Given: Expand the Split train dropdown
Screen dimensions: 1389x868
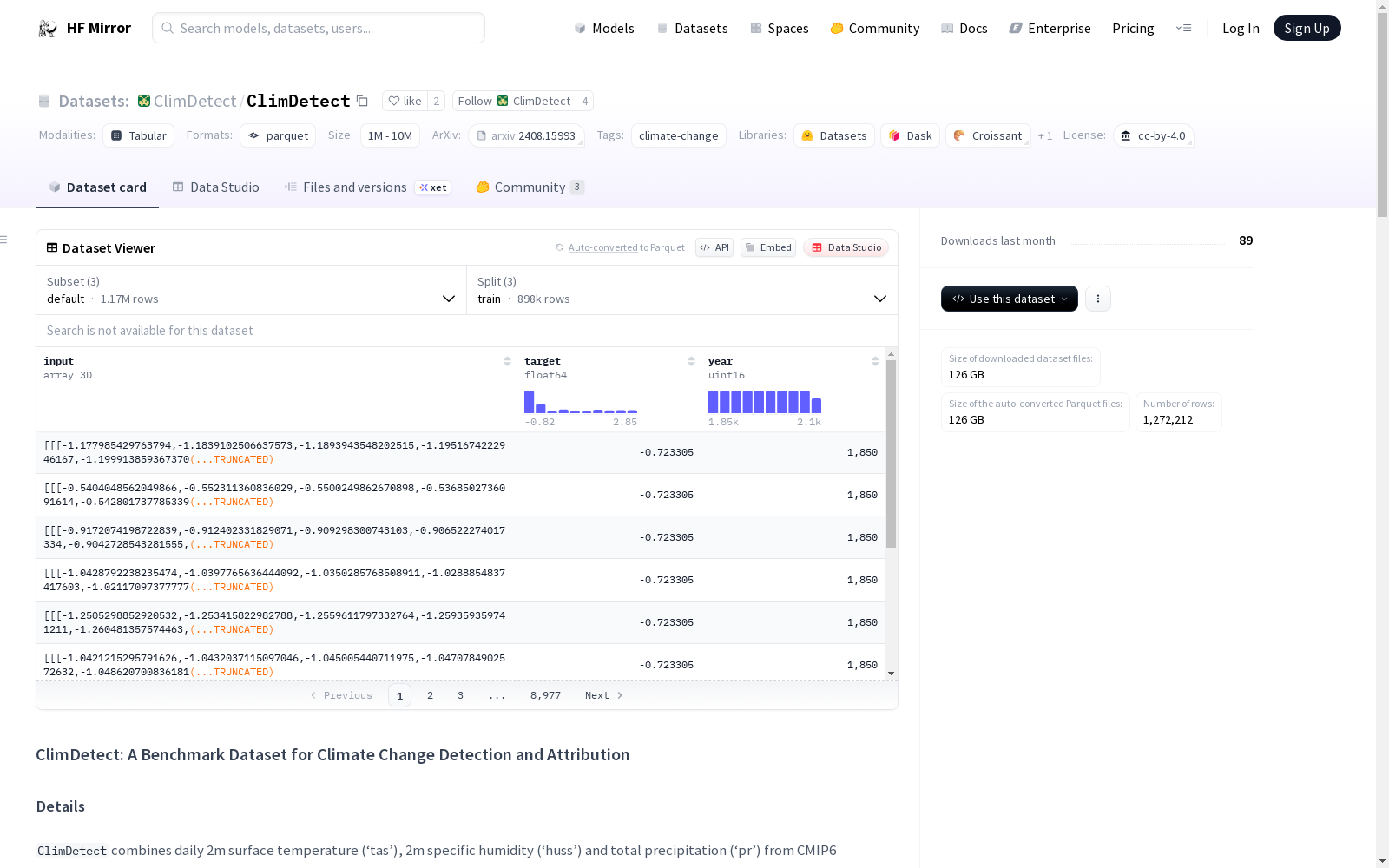Looking at the screenshot, I should tap(682, 290).
